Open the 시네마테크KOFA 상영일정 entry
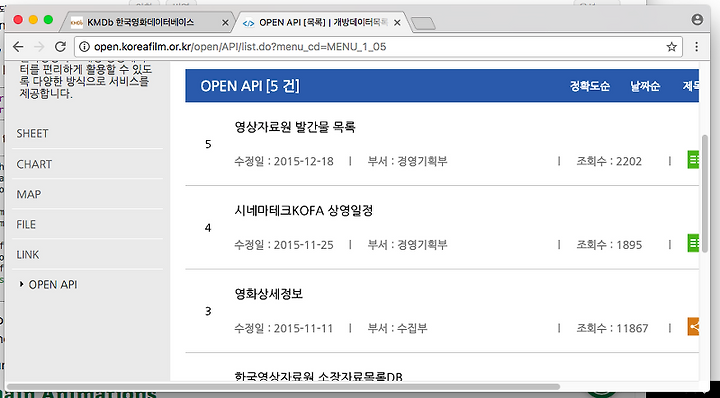Viewport: 720px width, 398px height. click(x=304, y=210)
